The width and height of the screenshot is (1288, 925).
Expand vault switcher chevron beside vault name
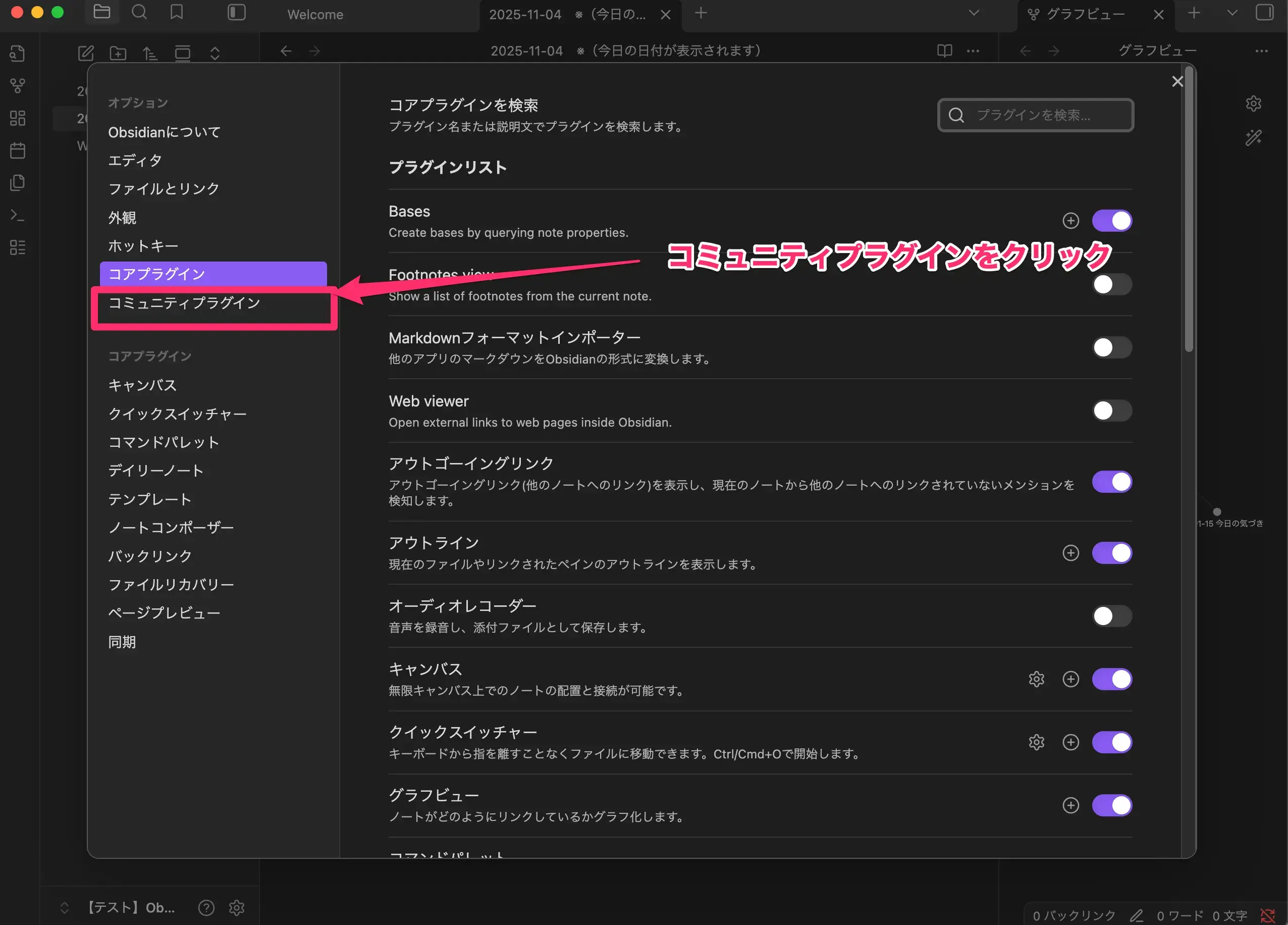[x=64, y=907]
